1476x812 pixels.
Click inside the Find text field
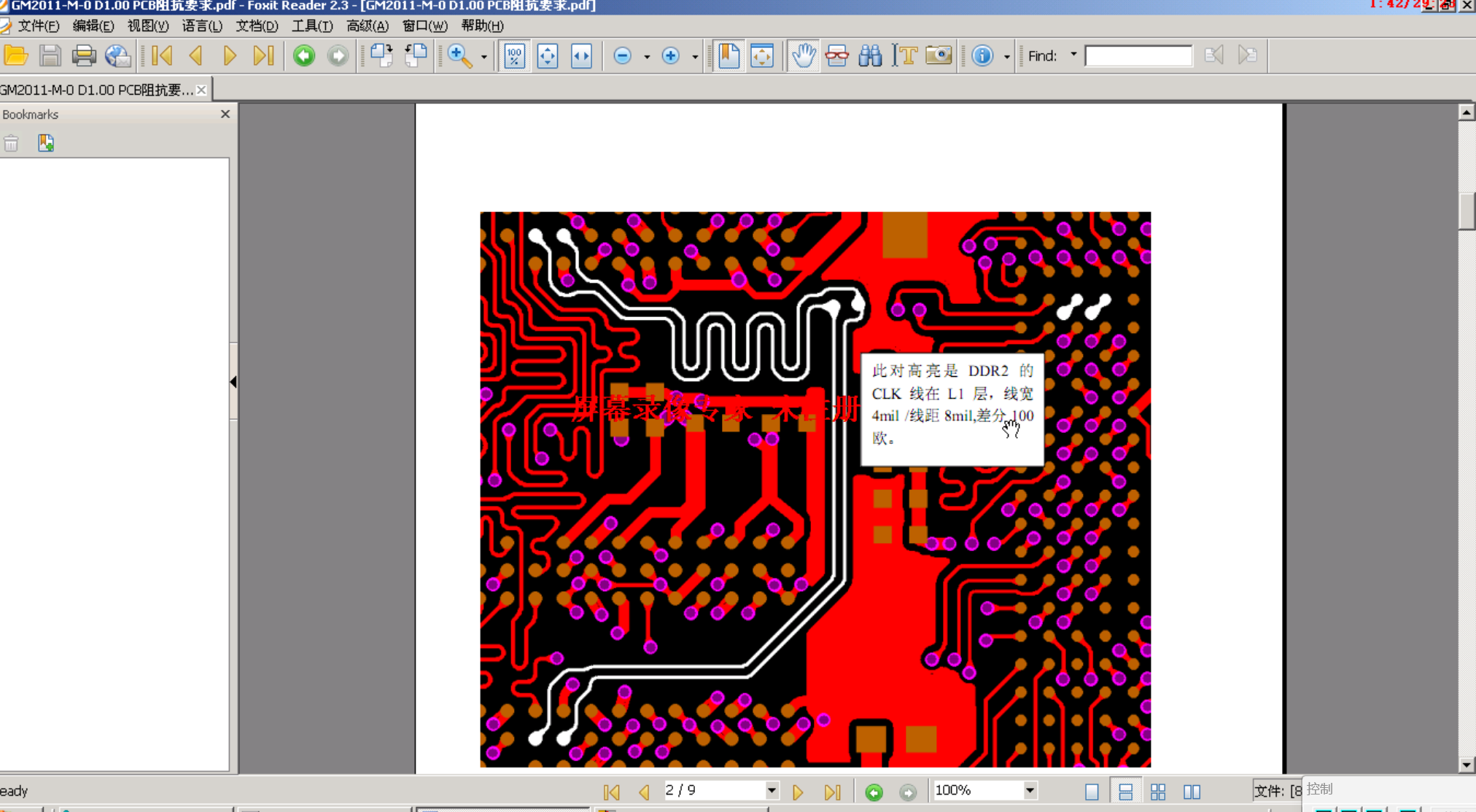(1138, 56)
